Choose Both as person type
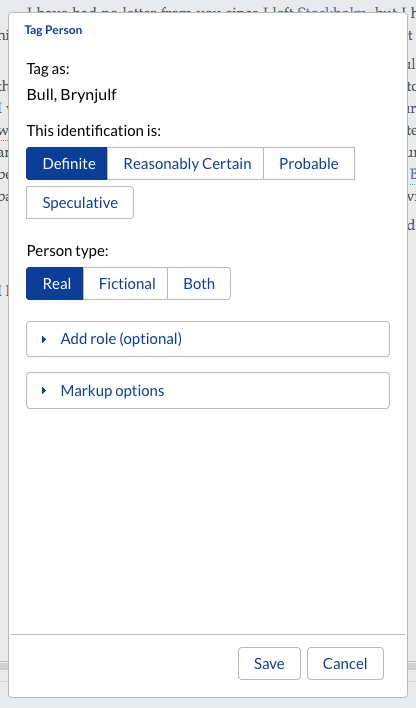This screenshot has height=708, width=416. pos(199,284)
